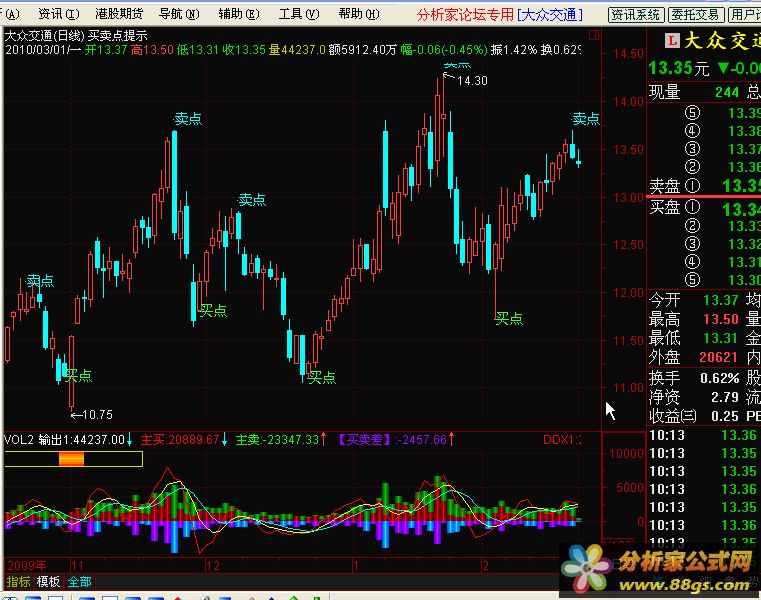Click sell level ④ circled number
This screenshot has width=761, height=600.
point(692,131)
